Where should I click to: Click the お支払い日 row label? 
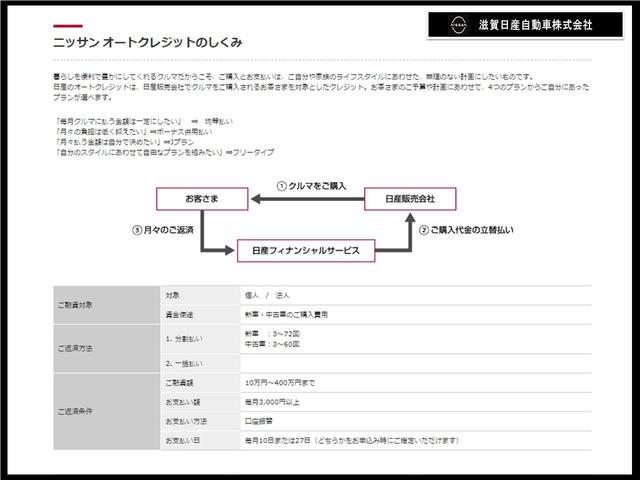click(x=182, y=440)
